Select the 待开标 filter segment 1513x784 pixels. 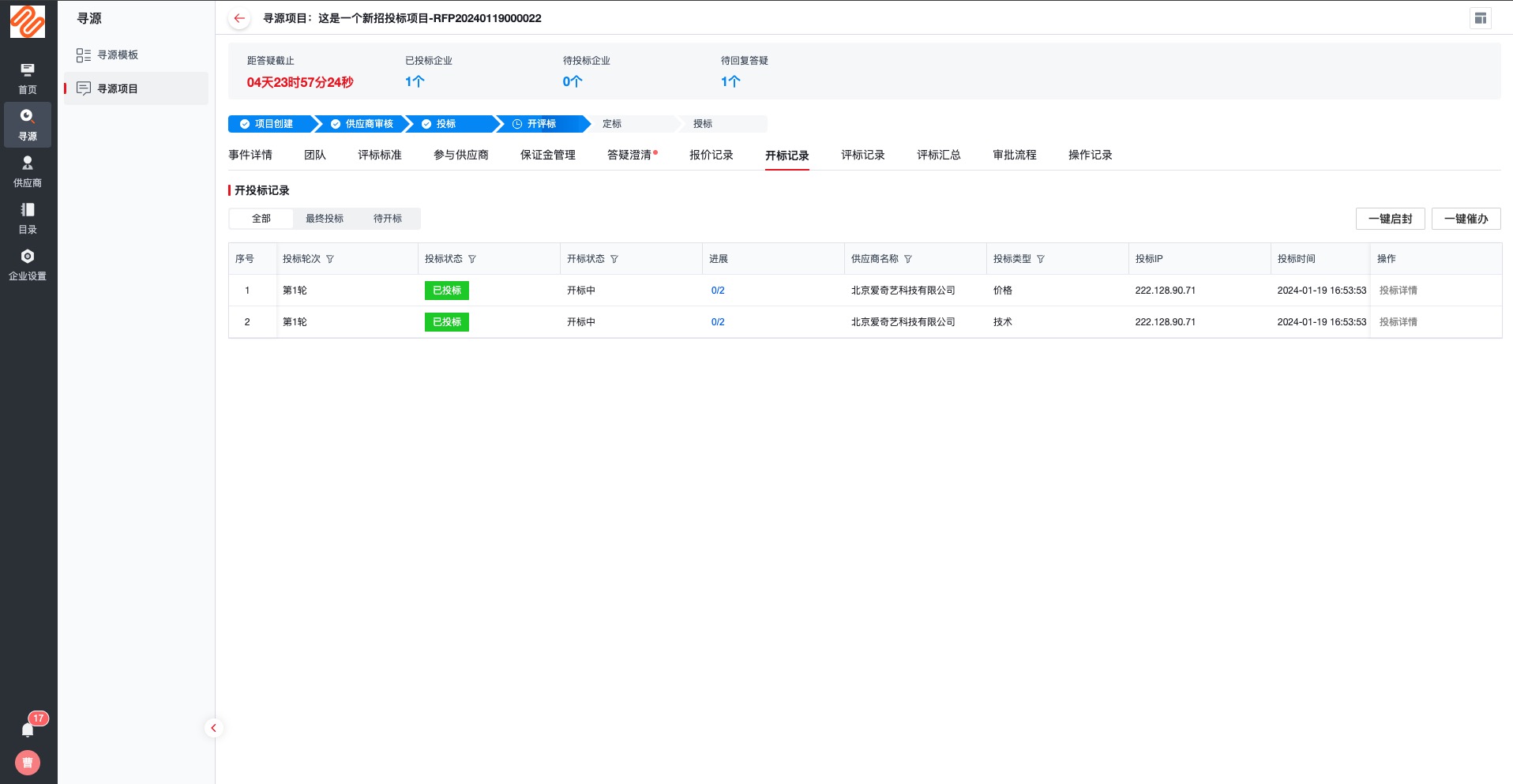(x=388, y=219)
